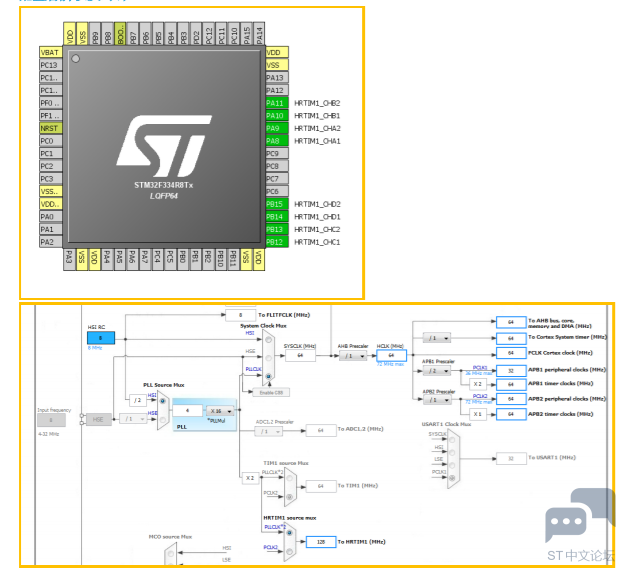Select the green PB14 pin
The width and height of the screenshot is (624, 571).
point(277,217)
